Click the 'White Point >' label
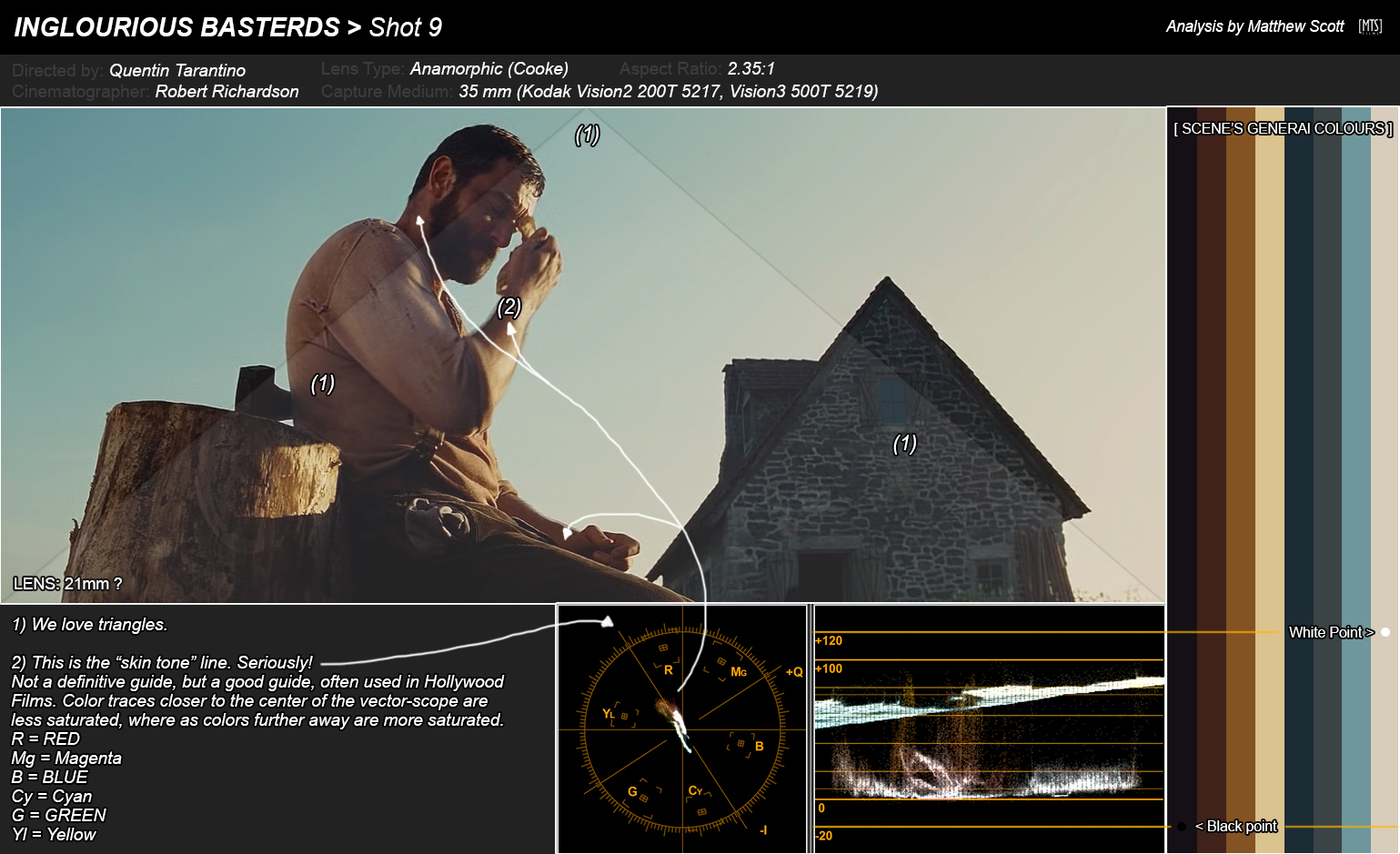Screen dimensions: 1400x854 [1331, 632]
